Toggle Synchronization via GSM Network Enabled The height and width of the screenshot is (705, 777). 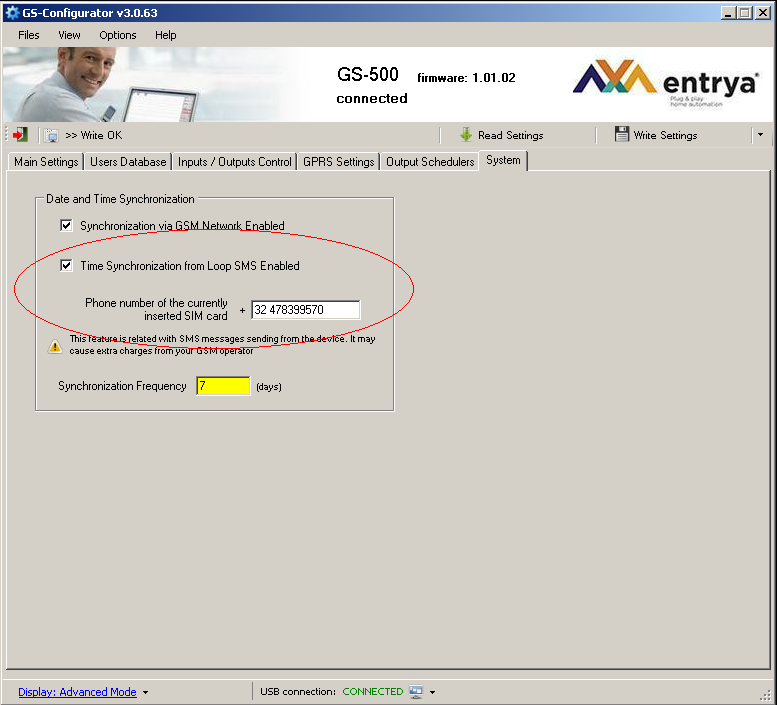click(66, 225)
